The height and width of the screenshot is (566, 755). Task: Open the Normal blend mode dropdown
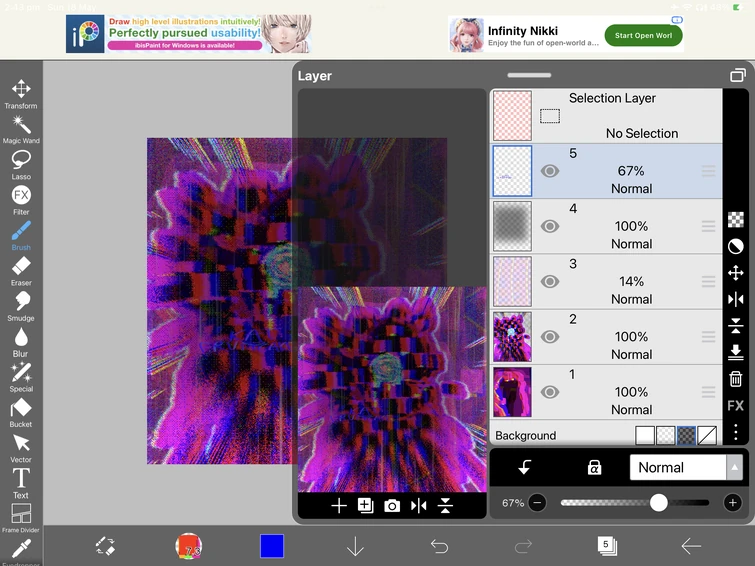677,467
